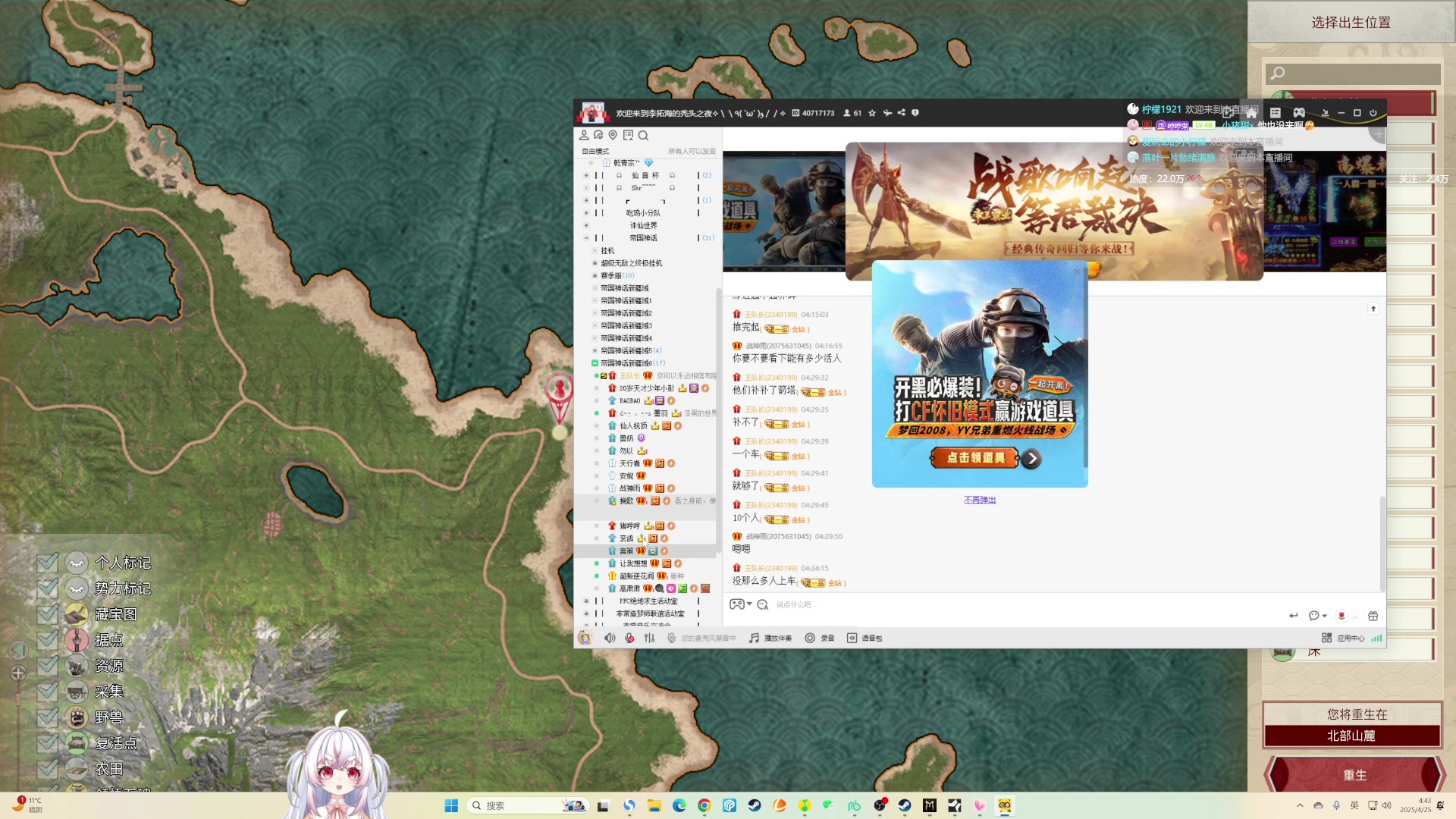
Task: Click the channel notice board icon in sidebar
Action: pyautogui.click(x=628, y=135)
